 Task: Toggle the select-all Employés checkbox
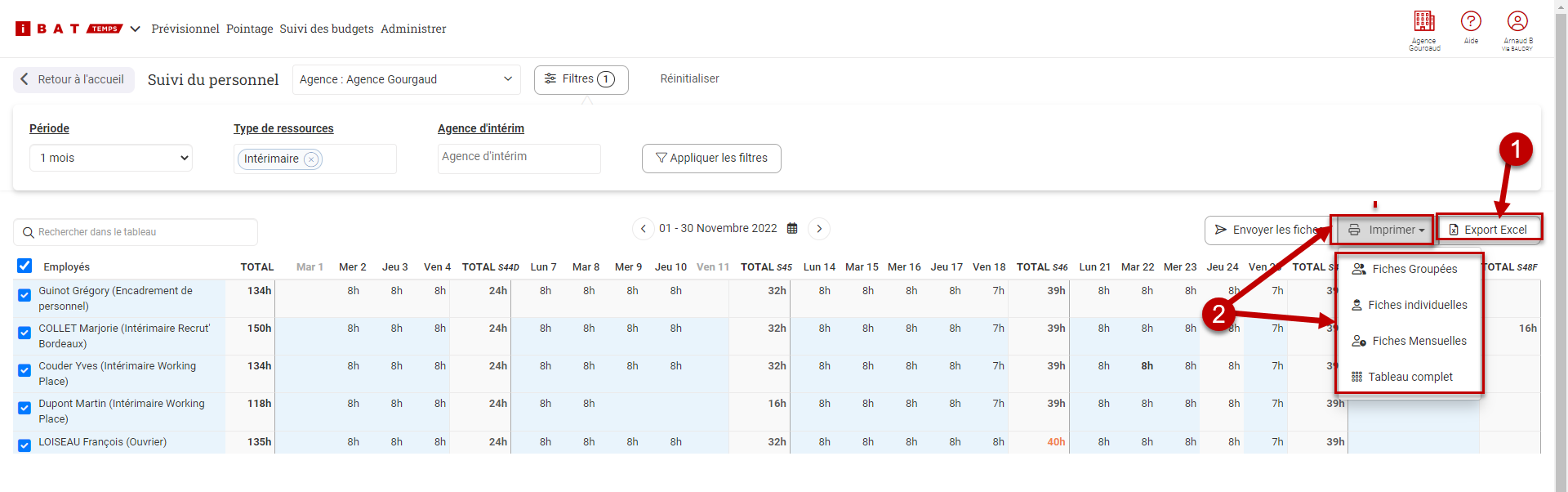pyautogui.click(x=24, y=266)
